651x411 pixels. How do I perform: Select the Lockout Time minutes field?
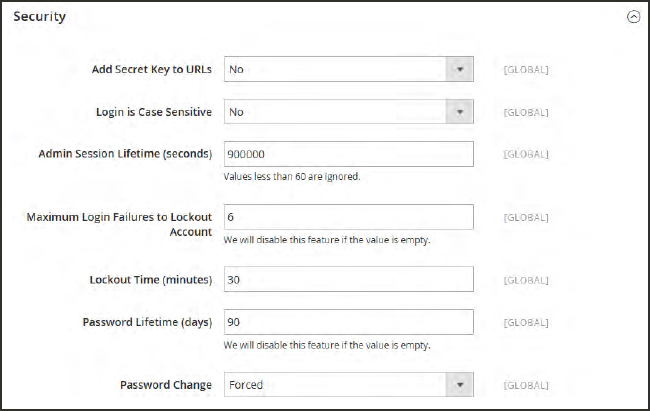point(348,279)
